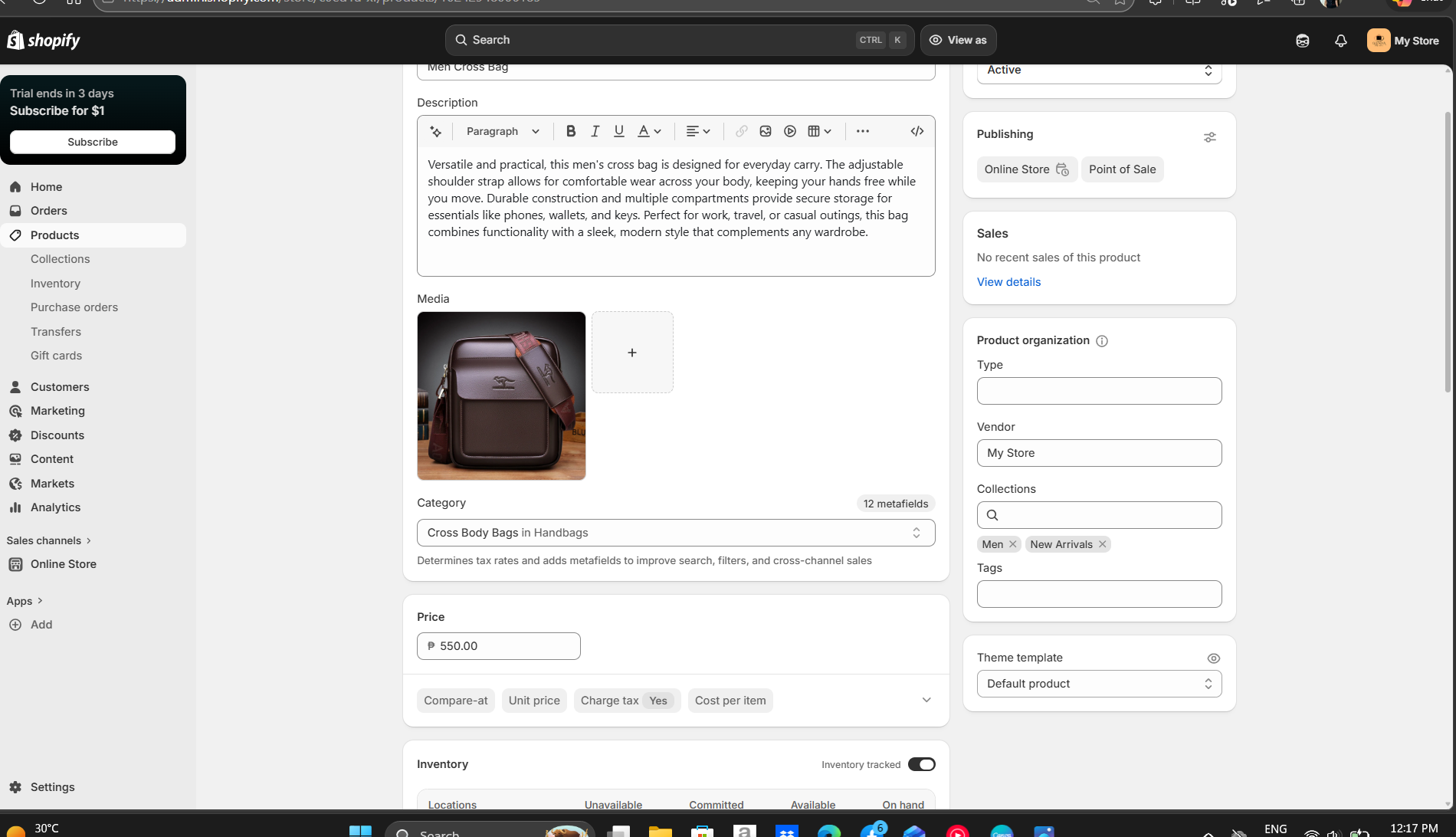Screen dimensions: 1456x837
Task: Click the Charge tax Yes chip
Action: tap(627, 701)
